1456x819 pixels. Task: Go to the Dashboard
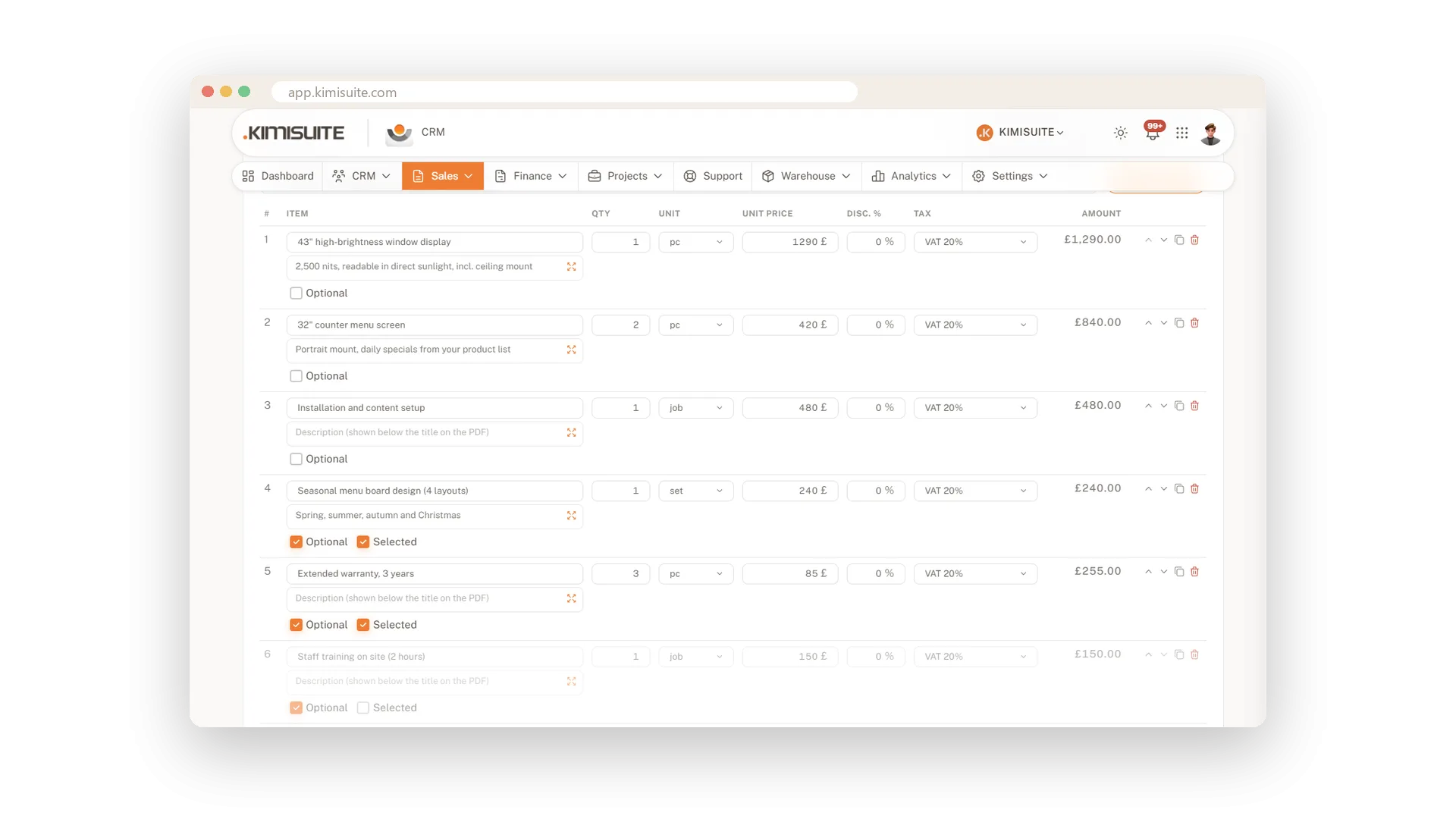[278, 176]
